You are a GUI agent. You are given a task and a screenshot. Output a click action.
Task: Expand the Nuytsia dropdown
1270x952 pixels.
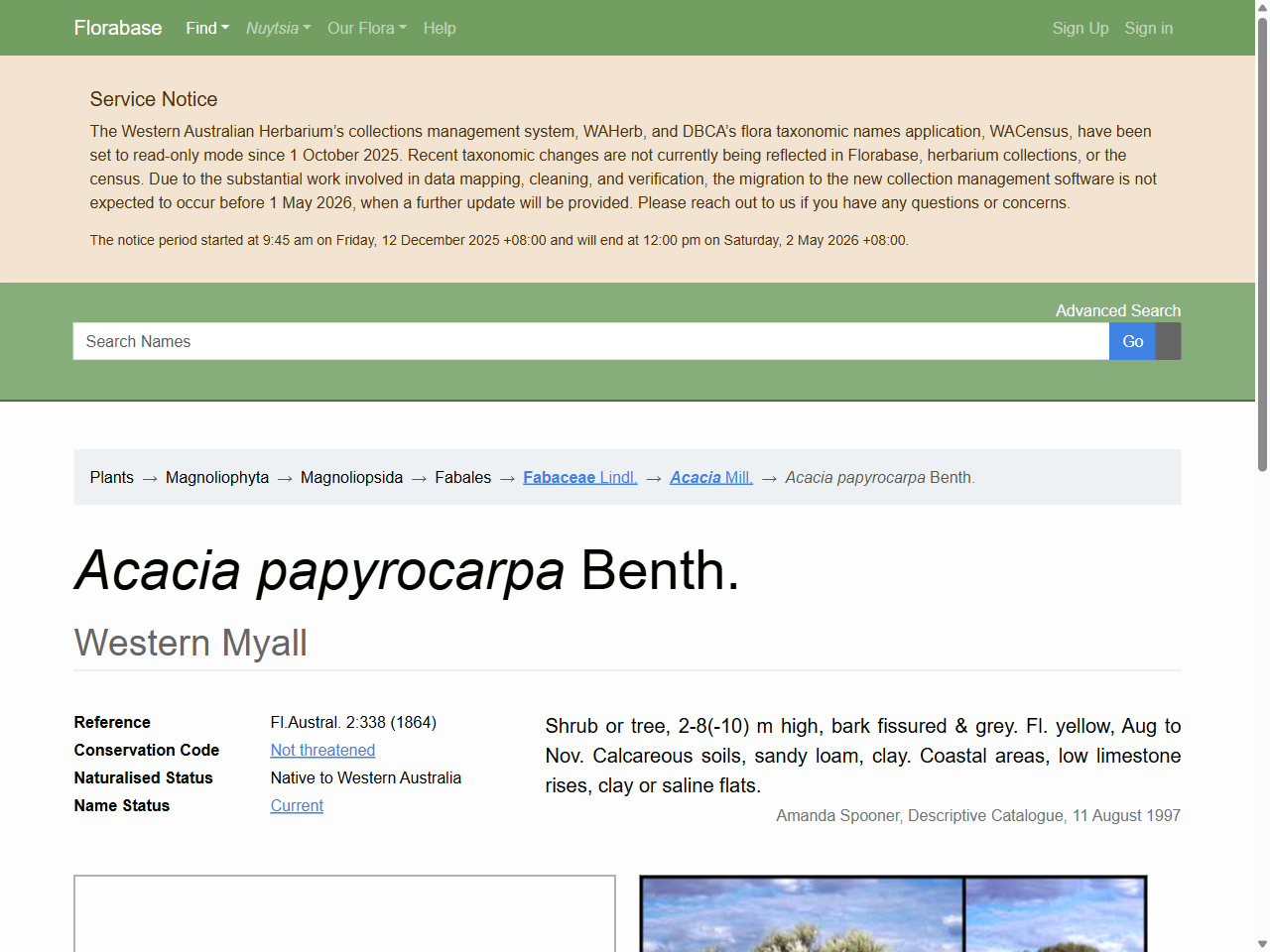click(x=278, y=28)
